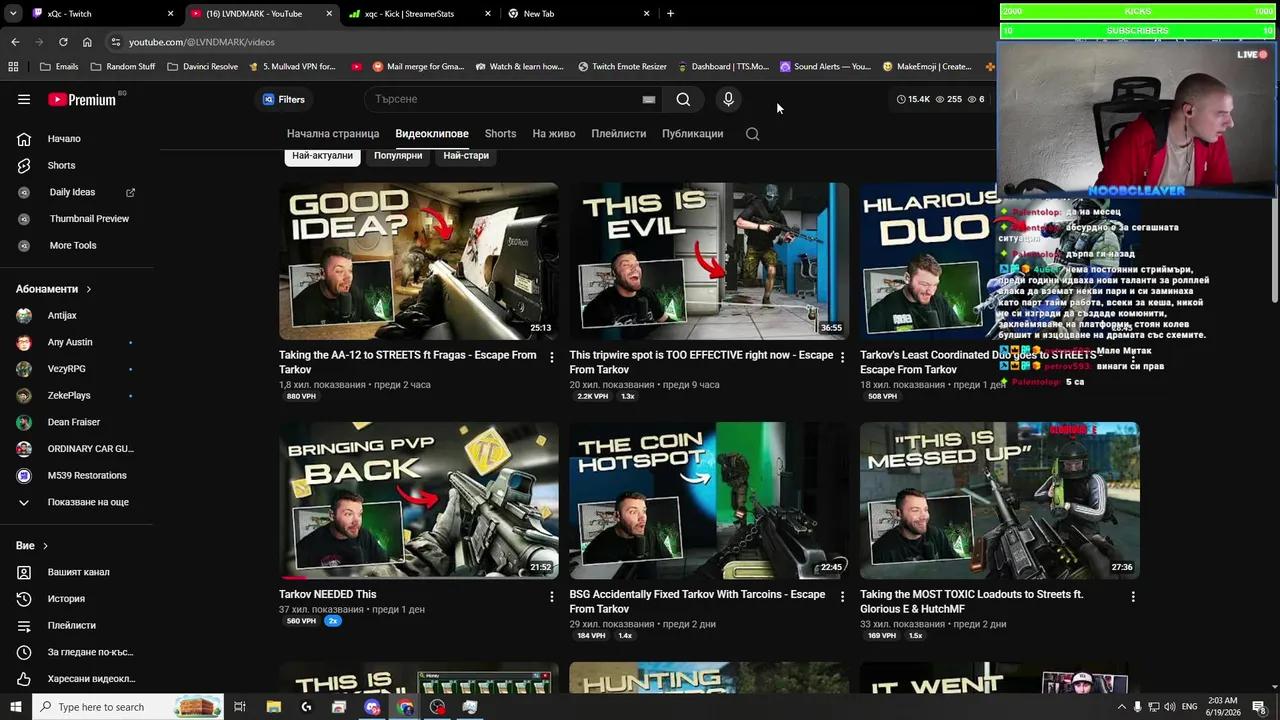The image size is (1280, 720).
Task: Click the YouTube Premium logo
Action: click(82, 99)
